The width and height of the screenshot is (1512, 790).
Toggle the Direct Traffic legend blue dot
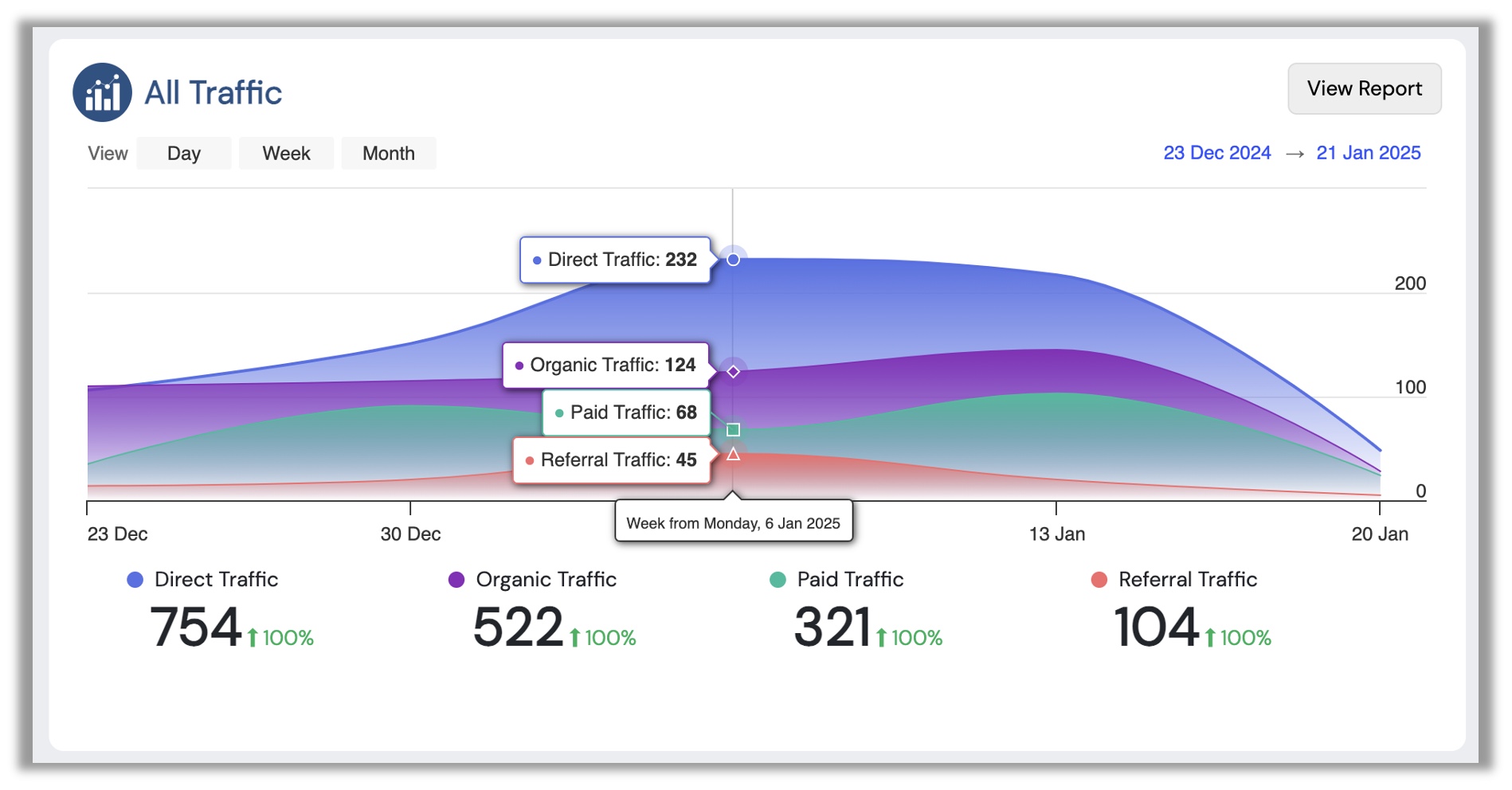pyautogui.click(x=135, y=580)
